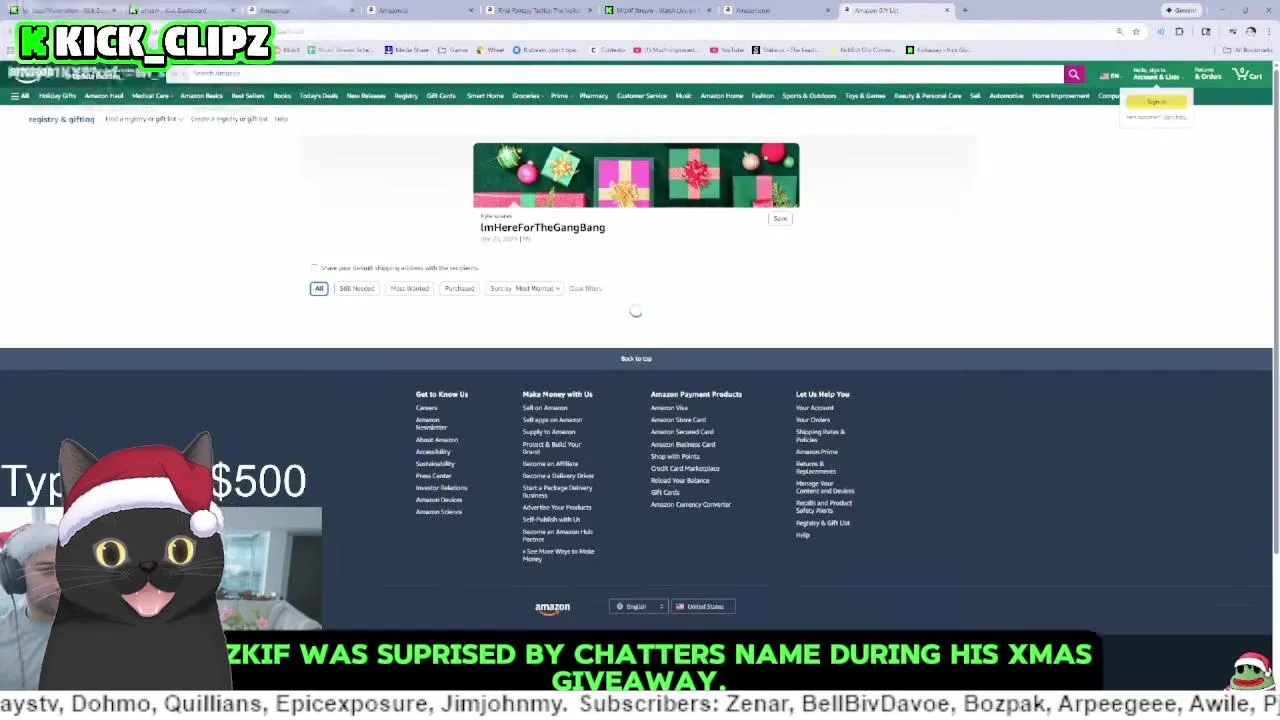
Task: Click the zoom magnifier in the address bar
Action: click(1119, 32)
